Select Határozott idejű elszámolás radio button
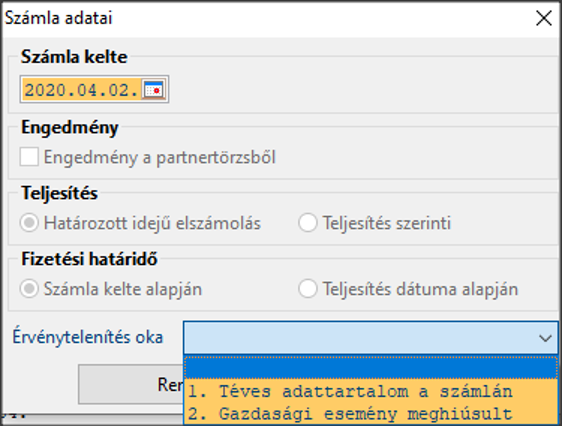 29,223
